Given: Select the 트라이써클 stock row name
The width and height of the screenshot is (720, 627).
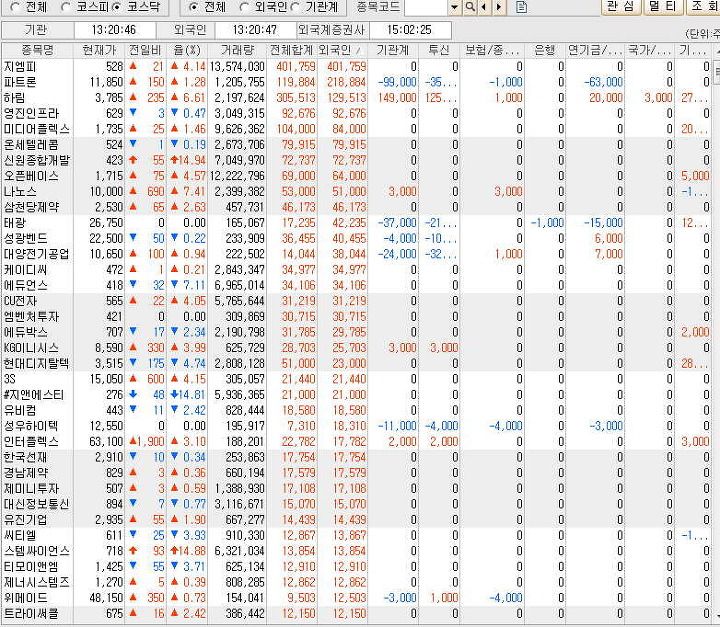Looking at the screenshot, I should pyautogui.click(x=32, y=613).
